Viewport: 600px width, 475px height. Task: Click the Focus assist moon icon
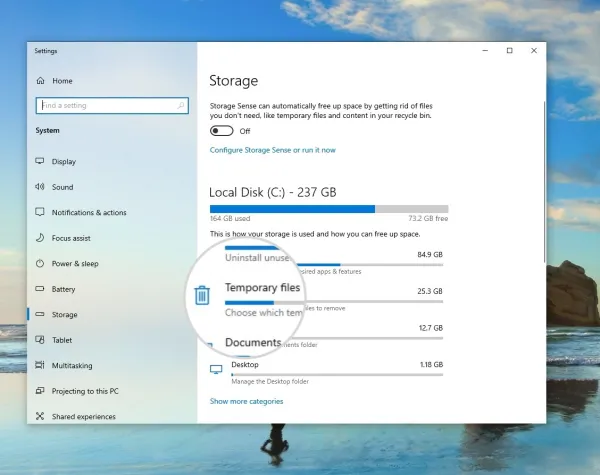click(x=40, y=238)
